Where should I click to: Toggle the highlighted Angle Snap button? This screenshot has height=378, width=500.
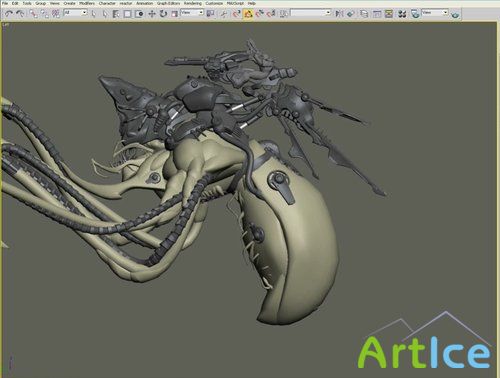tap(248, 14)
